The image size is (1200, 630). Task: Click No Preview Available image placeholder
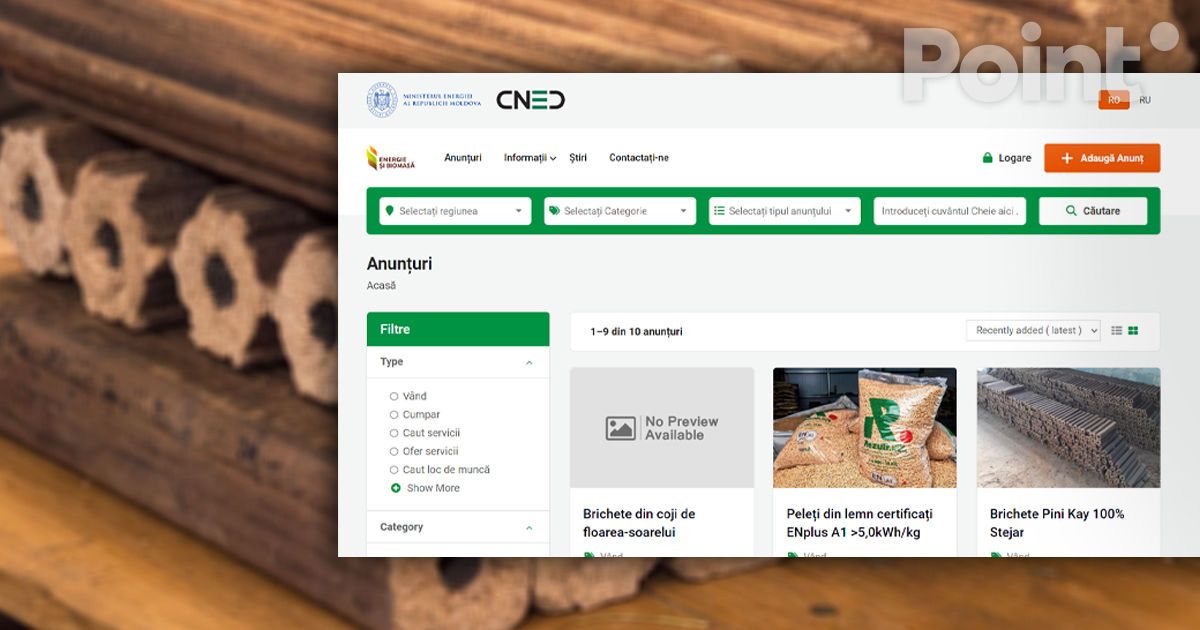[662, 428]
